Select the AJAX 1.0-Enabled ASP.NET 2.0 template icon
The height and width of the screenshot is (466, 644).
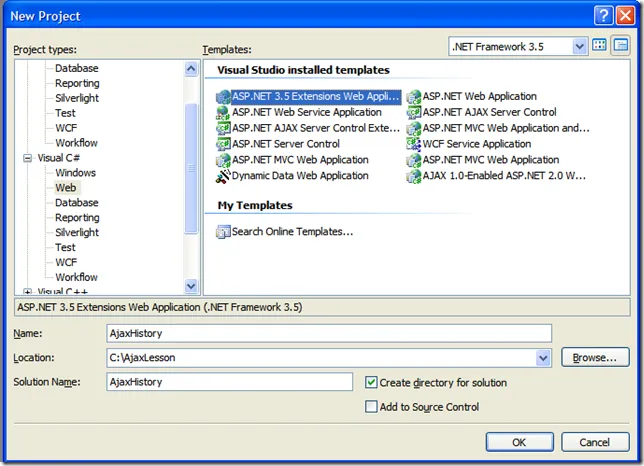tap(414, 176)
